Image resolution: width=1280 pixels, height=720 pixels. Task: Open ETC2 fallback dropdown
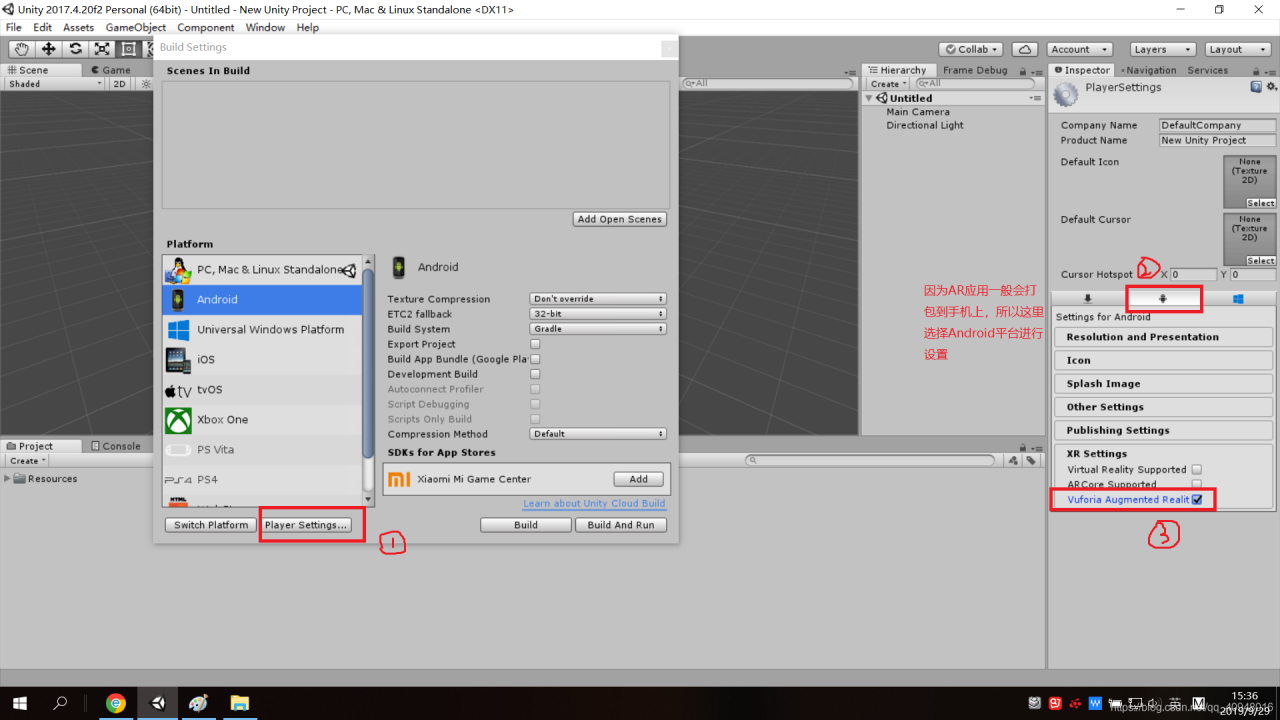tap(598, 314)
